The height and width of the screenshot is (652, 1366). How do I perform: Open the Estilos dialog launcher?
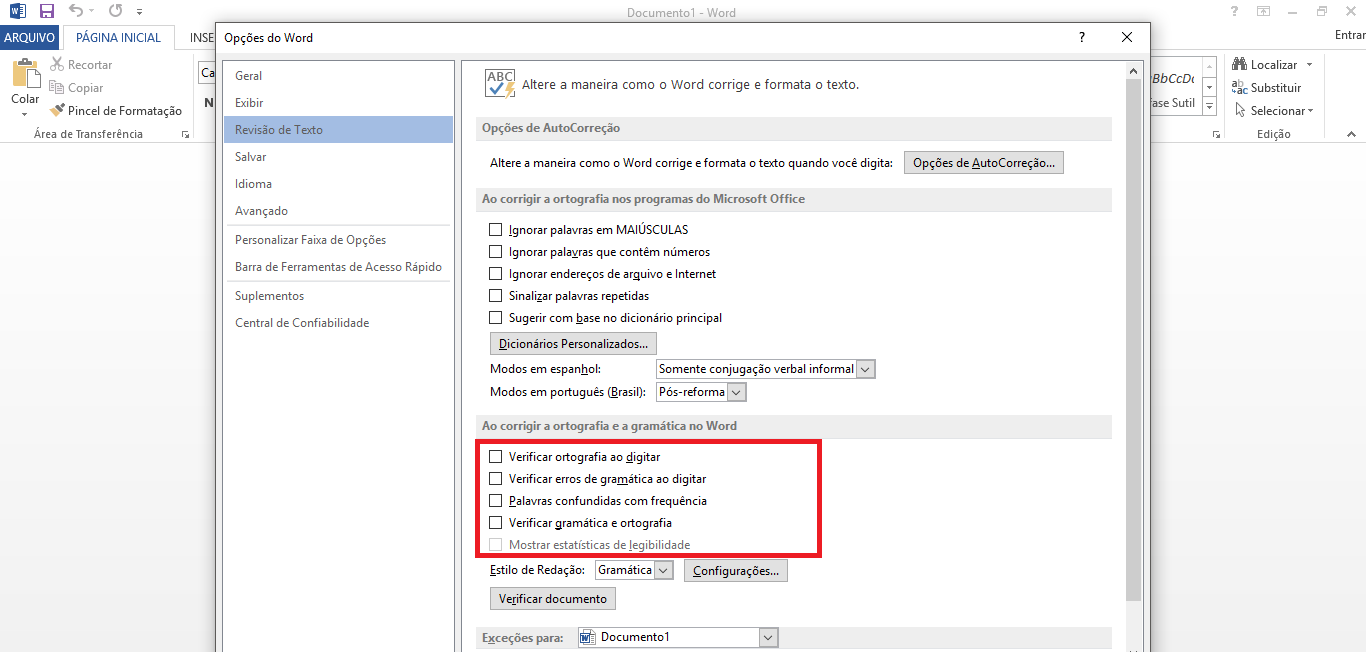[x=1215, y=134]
